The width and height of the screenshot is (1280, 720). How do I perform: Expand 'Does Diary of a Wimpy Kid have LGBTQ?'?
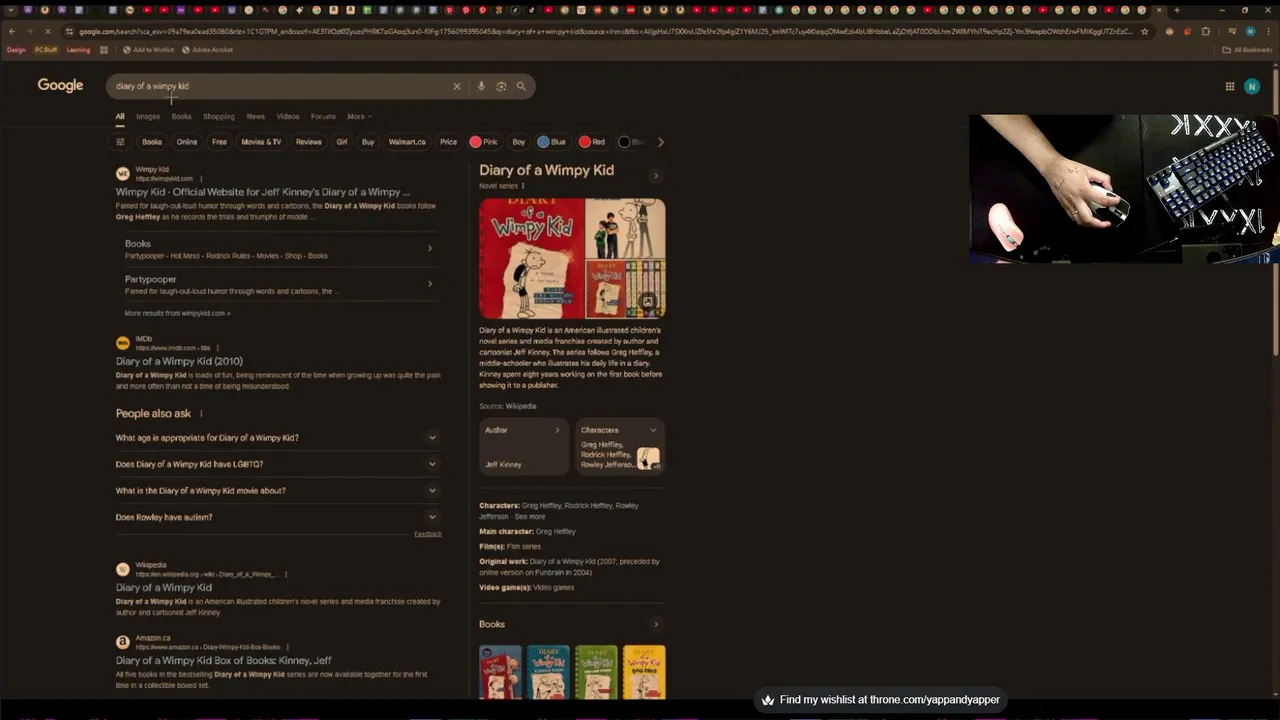click(277, 464)
